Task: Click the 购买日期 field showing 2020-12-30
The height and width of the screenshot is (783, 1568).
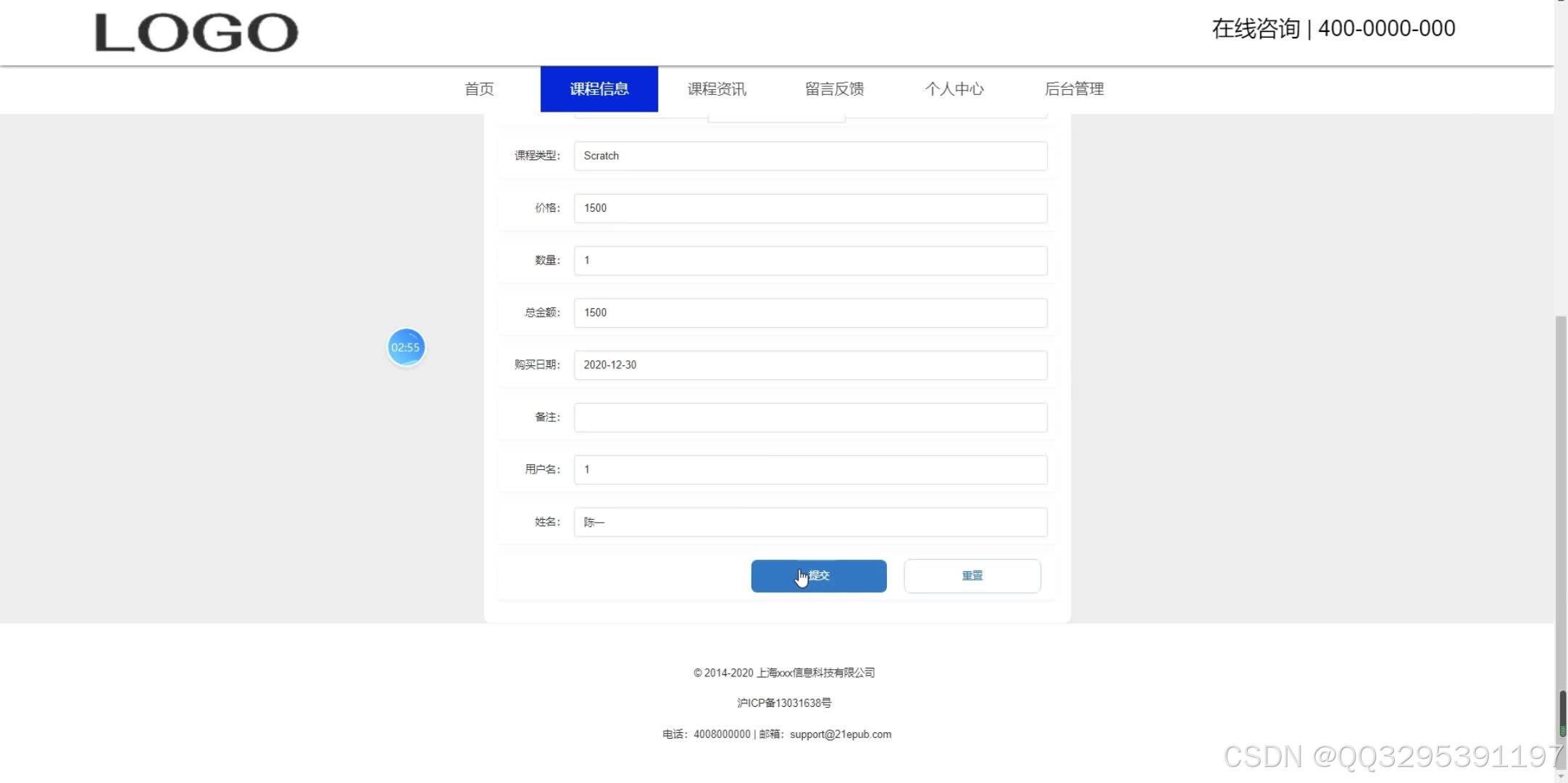Action: (811, 365)
